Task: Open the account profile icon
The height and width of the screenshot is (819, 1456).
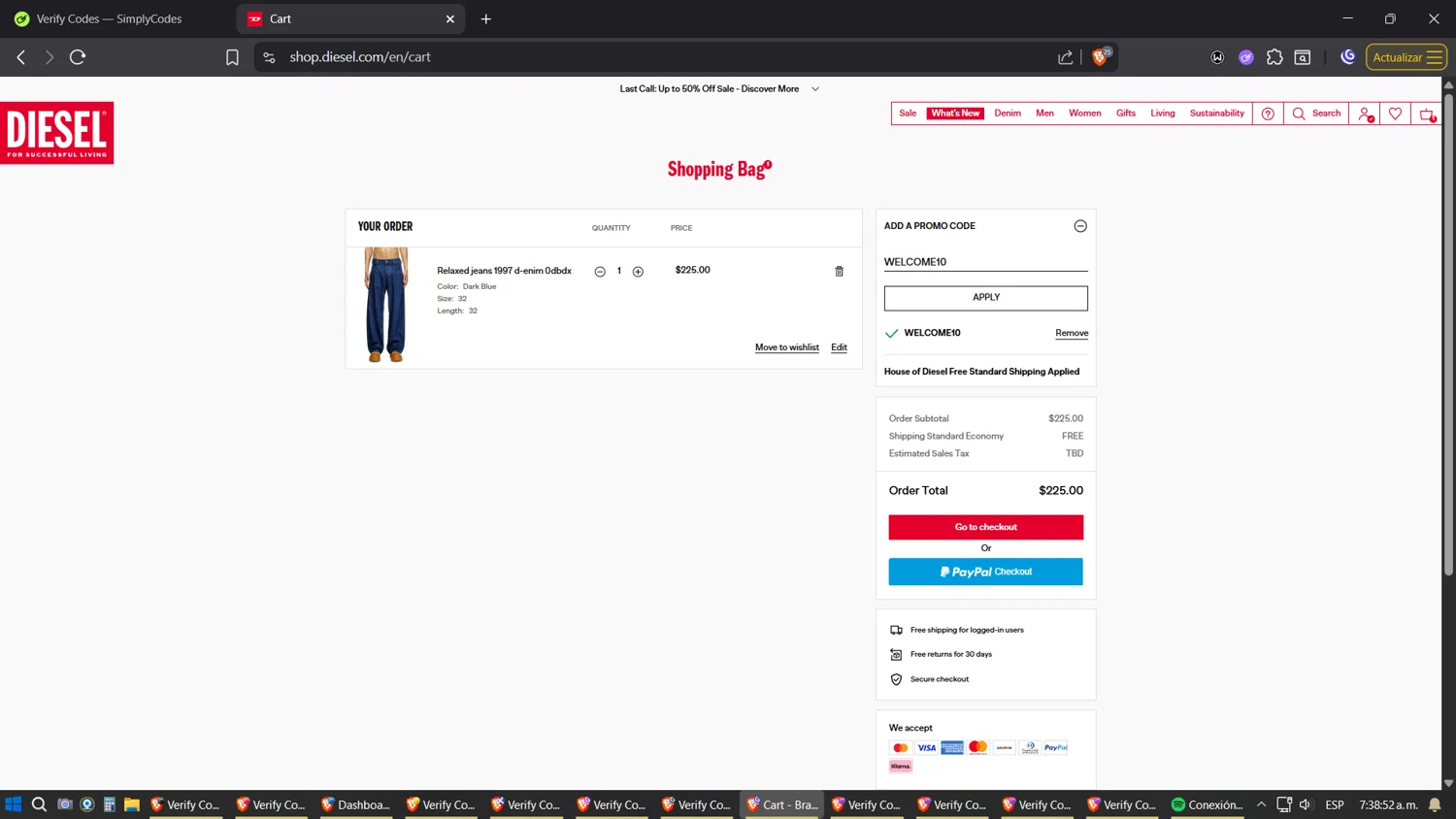Action: click(x=1365, y=114)
